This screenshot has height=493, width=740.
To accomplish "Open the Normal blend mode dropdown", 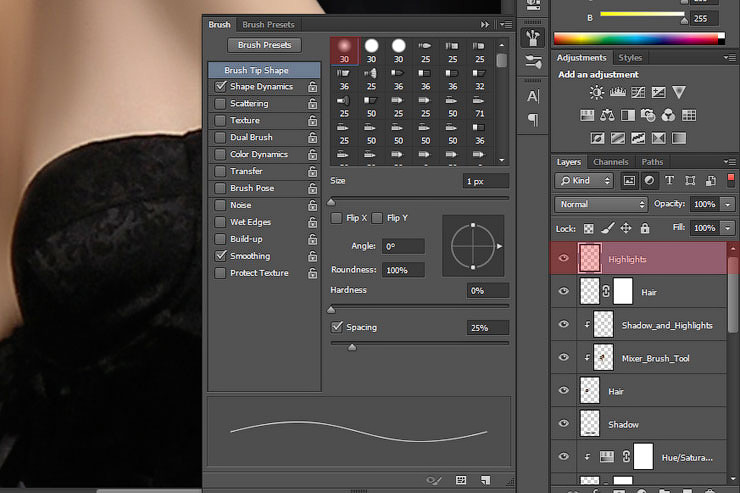I will coord(601,204).
